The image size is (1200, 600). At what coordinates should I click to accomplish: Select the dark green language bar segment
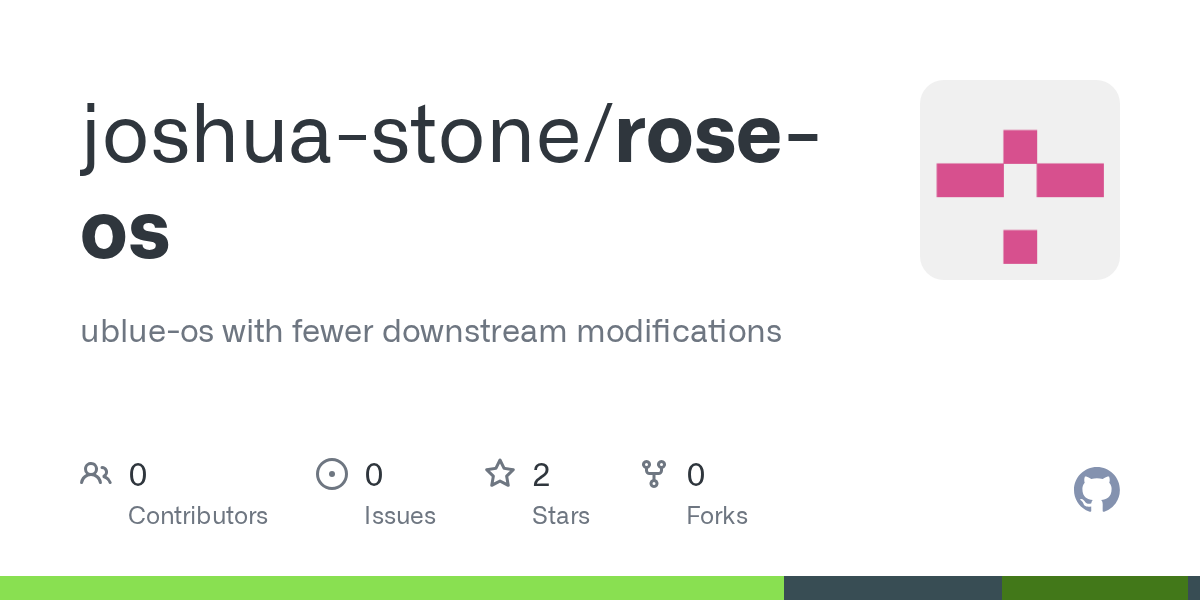1094,588
